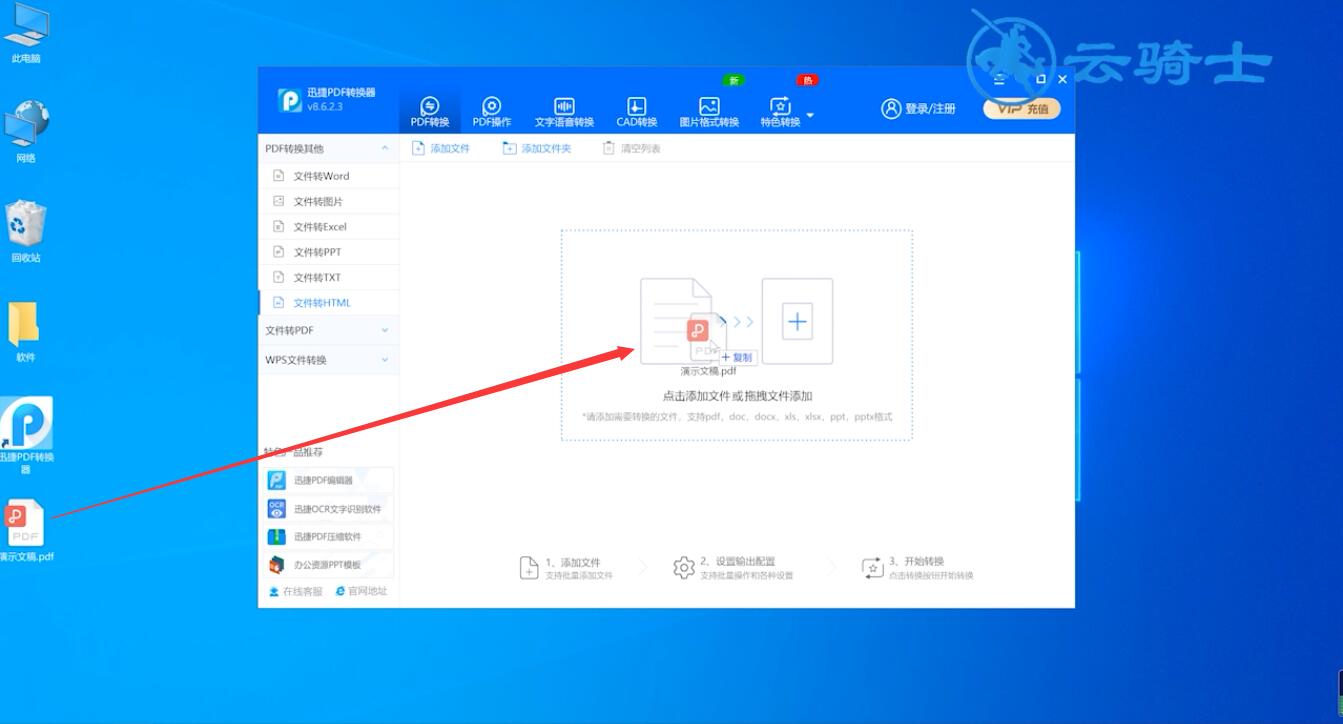Screen dimensions: 1343x724
Task: Open the 官网地址 link
Action: coord(361,591)
